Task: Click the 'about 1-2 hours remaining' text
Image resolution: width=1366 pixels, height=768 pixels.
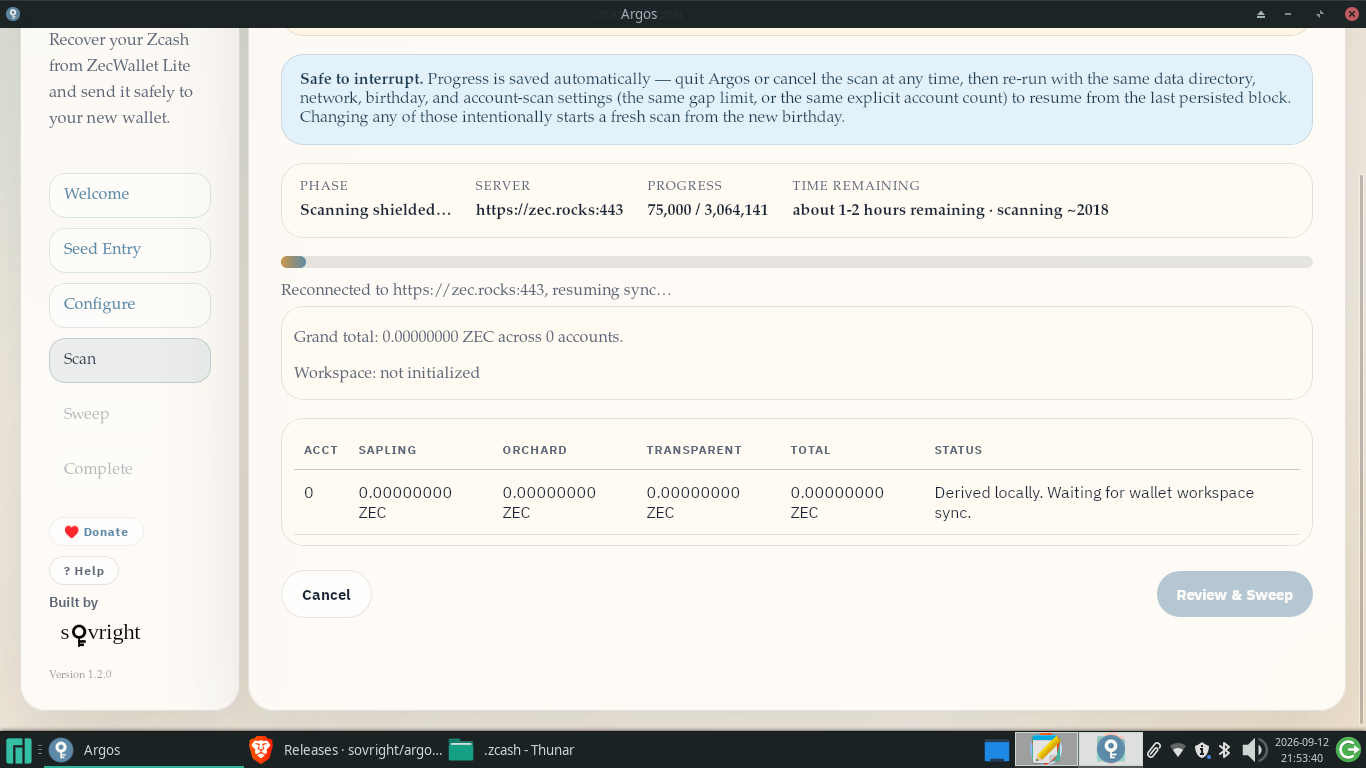Action: pos(888,210)
